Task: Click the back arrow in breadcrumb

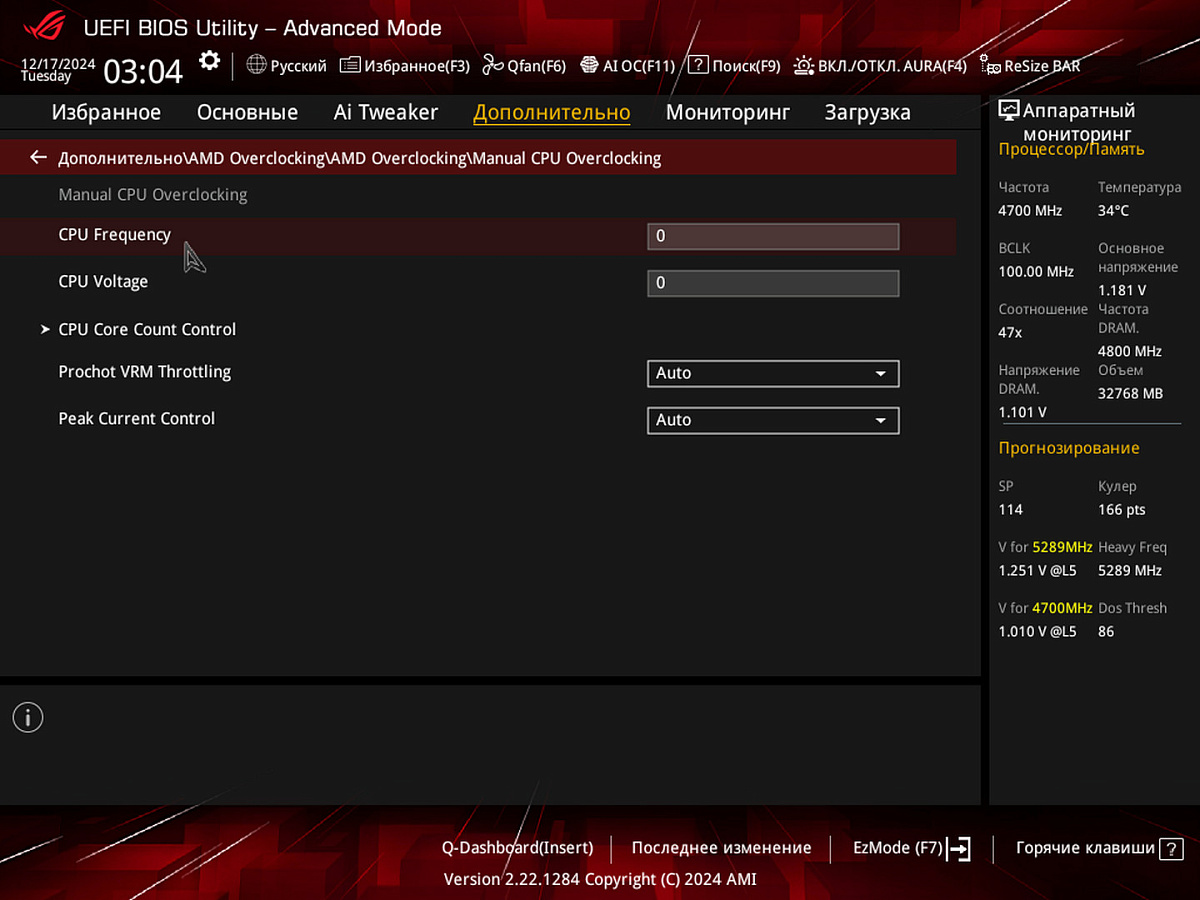Action: click(x=39, y=158)
